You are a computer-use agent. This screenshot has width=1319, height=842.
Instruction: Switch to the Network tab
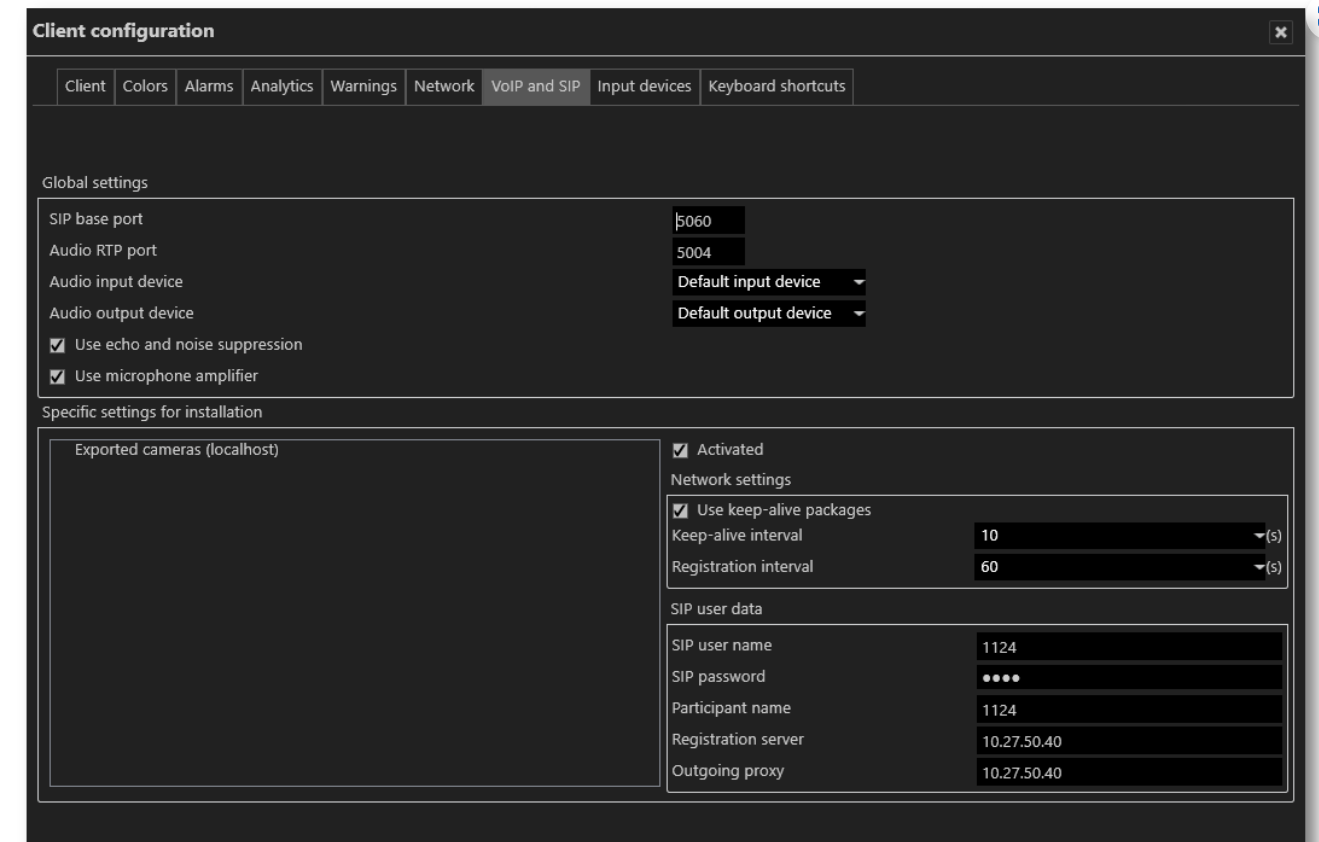click(x=444, y=86)
